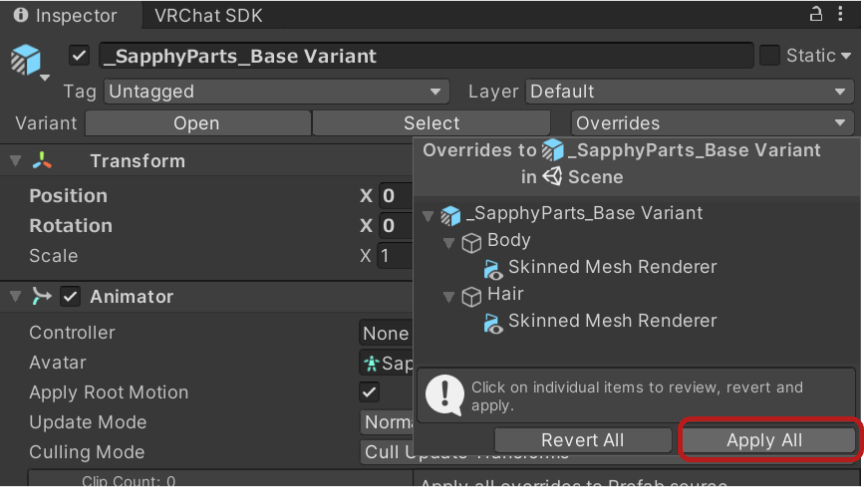Click the _SapphyParts_Base Variant tree prefab icon
Screen dimensions: 864x487
450,215
